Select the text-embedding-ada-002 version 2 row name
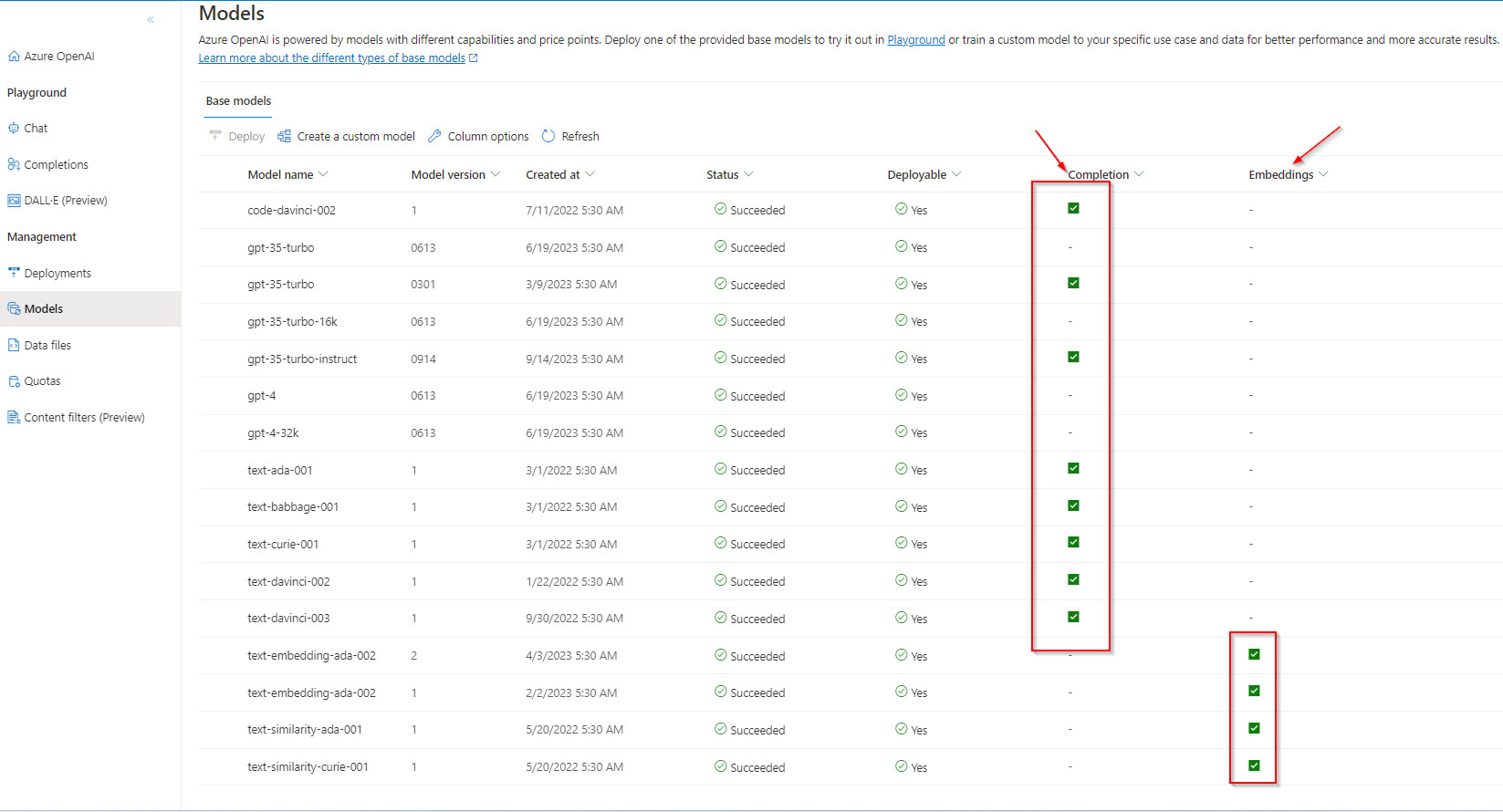Image resolution: width=1503 pixels, height=812 pixels. [311, 656]
